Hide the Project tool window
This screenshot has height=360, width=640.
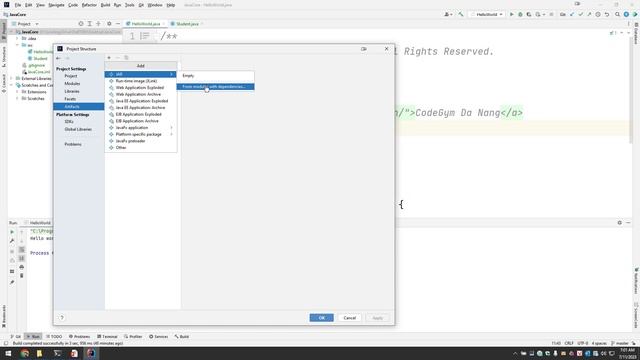[x=118, y=24]
